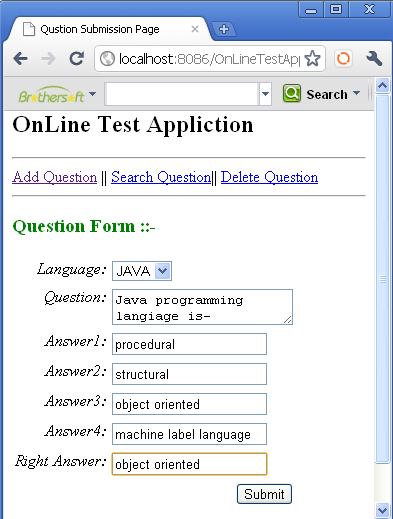This screenshot has width=393, height=519.
Task: Bookmark page with the star icon
Action: [x=312, y=59]
